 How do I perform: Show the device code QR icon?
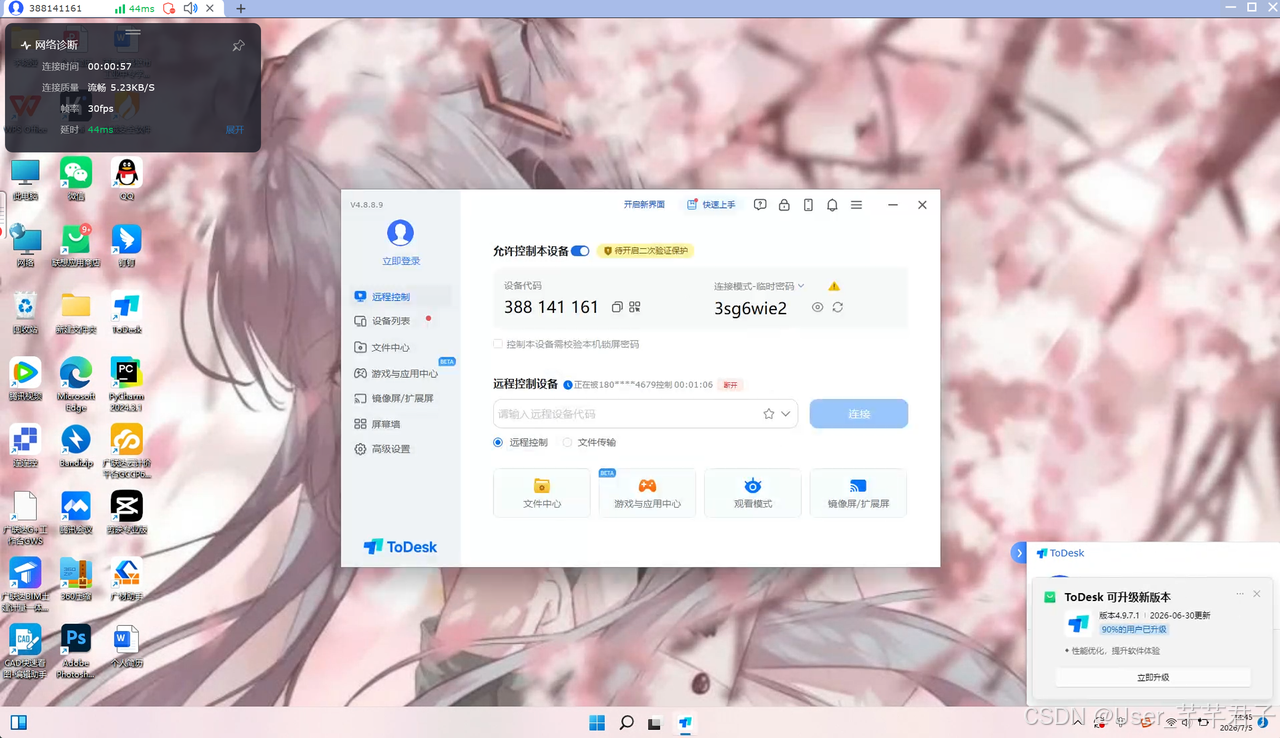[x=635, y=308]
